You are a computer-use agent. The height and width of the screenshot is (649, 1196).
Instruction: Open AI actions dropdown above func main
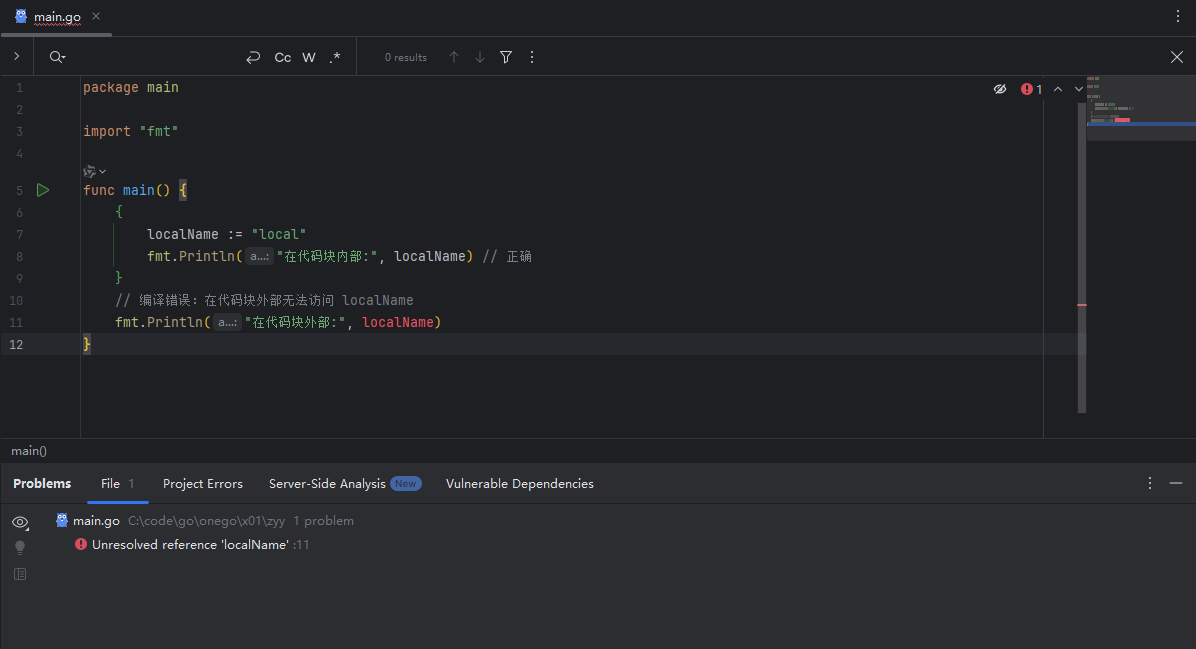coord(95,172)
